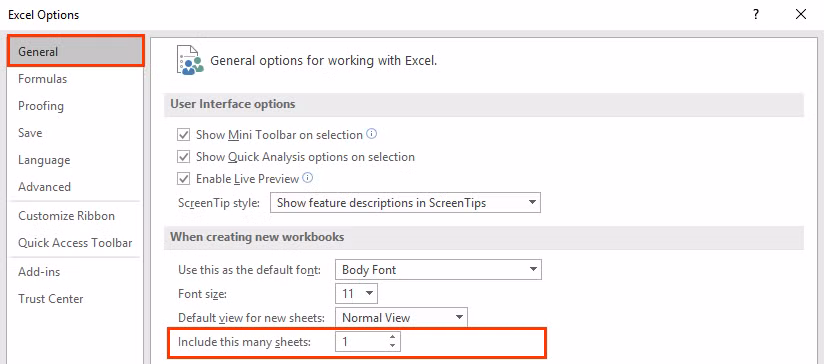Open the Font size dropdown
This screenshot has width=824, height=364.
coord(356,294)
